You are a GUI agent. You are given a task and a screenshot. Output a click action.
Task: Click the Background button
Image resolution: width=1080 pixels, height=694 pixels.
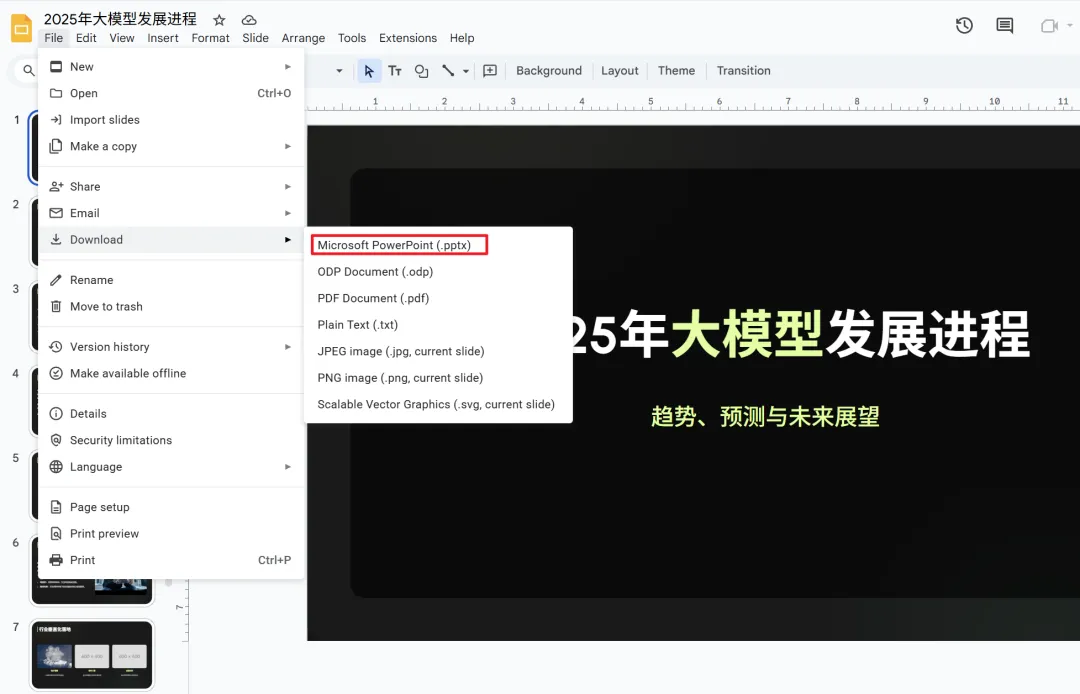[x=548, y=71]
